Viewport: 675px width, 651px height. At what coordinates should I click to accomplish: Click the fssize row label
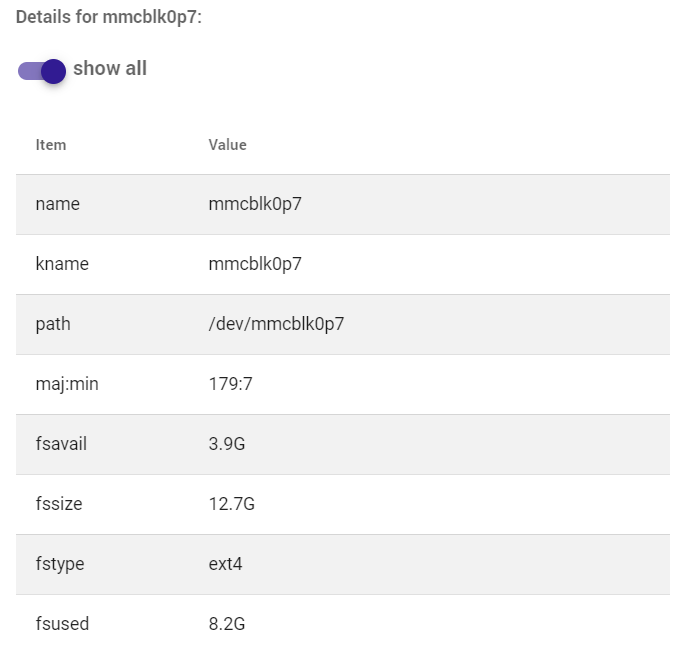pos(59,504)
